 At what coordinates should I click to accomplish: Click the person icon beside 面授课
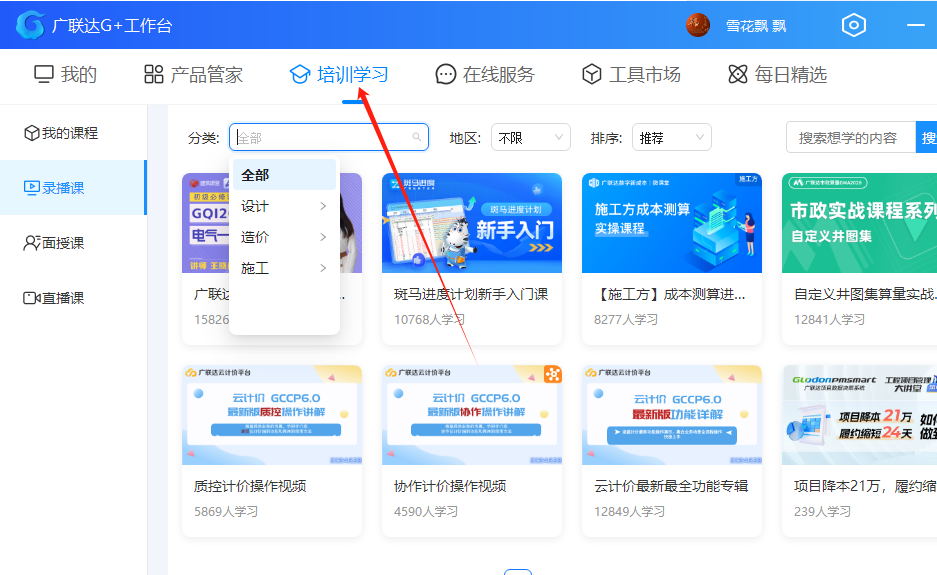point(32,243)
